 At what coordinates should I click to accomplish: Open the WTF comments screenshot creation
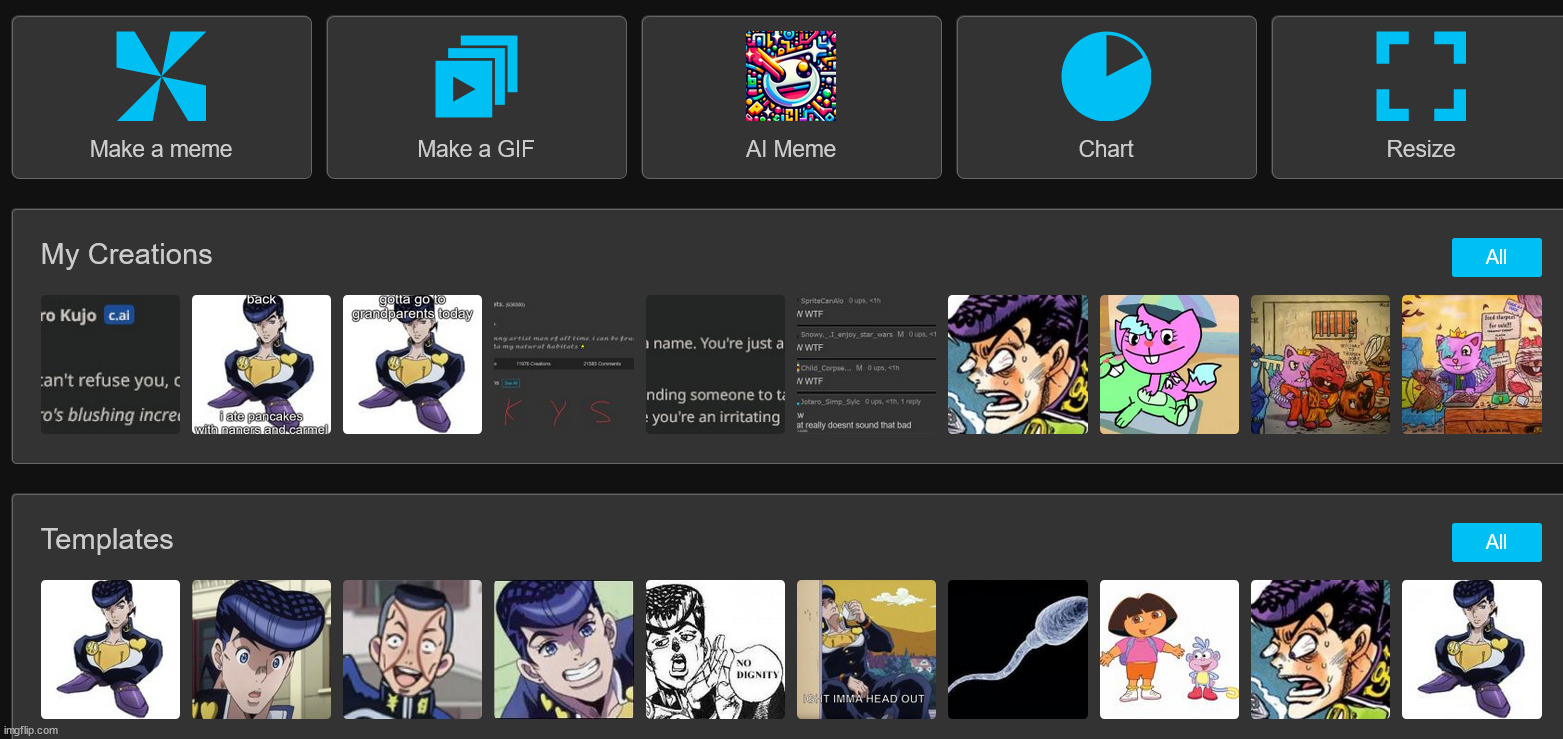pyautogui.click(x=866, y=364)
